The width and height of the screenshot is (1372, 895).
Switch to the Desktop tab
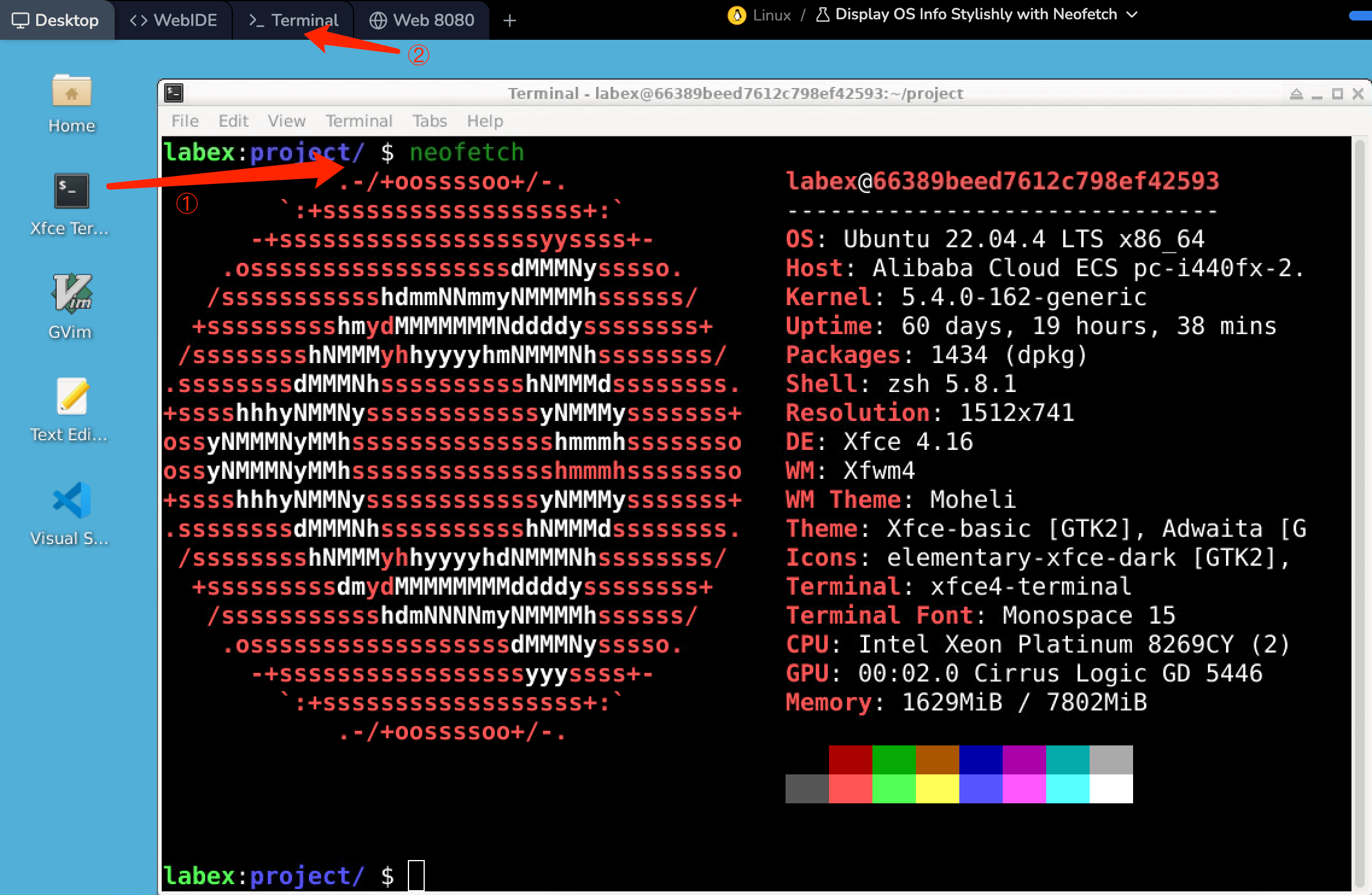coord(56,20)
